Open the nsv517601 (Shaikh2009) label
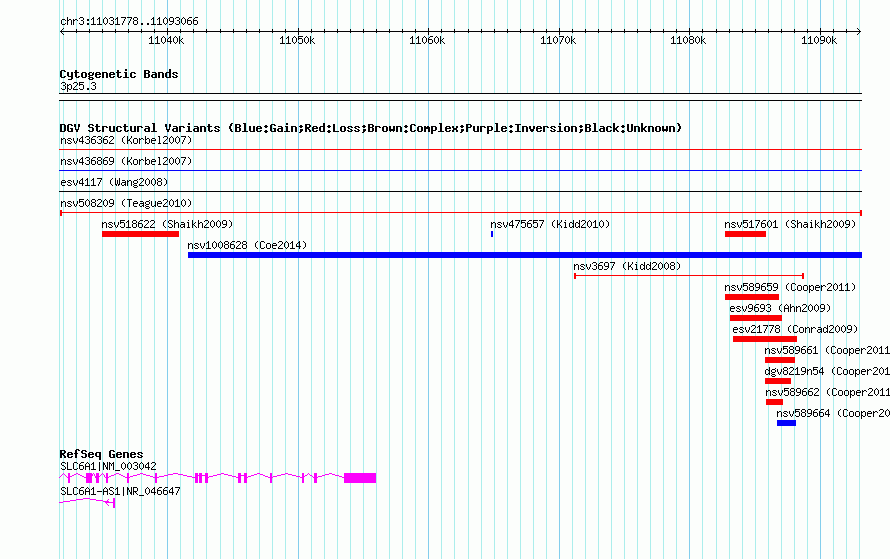This screenshot has width=890, height=559. (x=790, y=224)
